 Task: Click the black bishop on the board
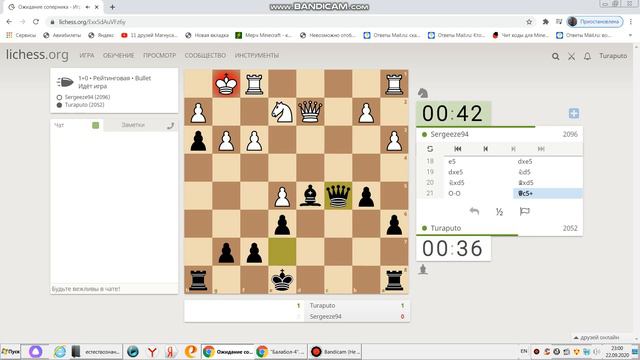tap(310, 196)
